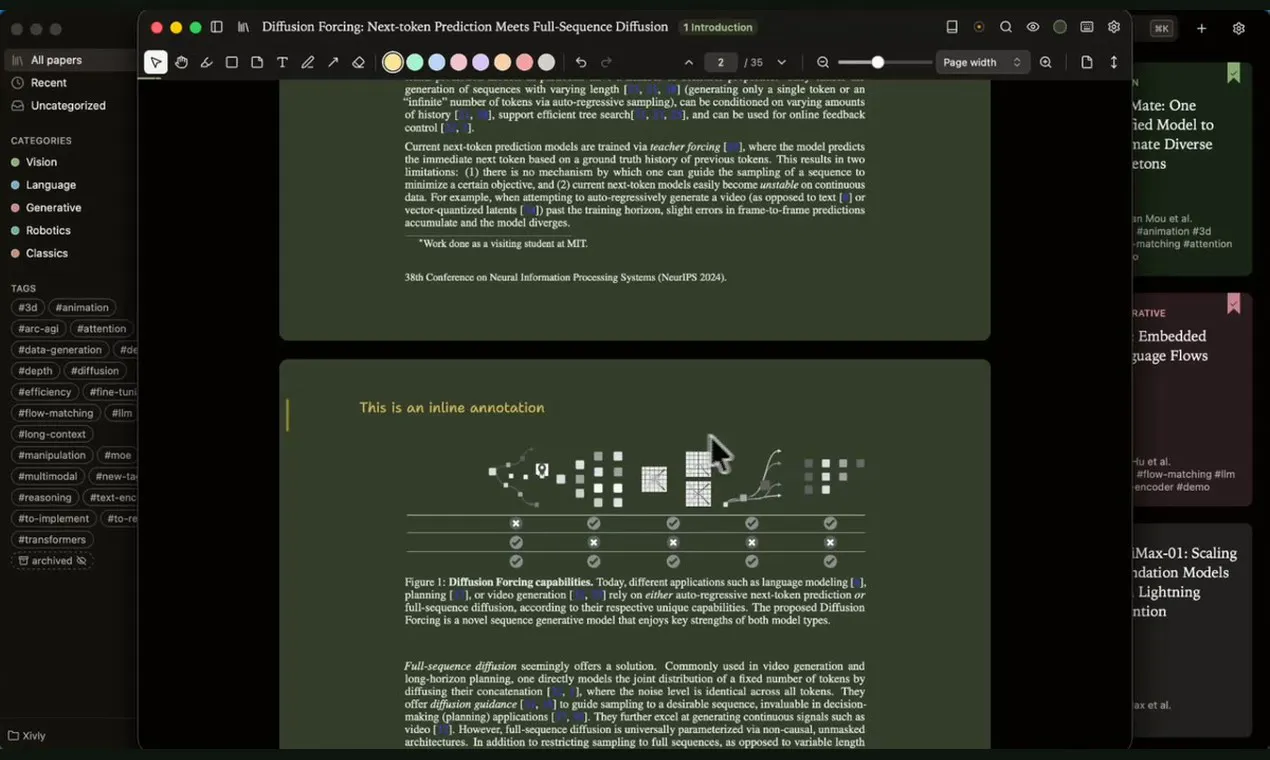Choose the green highlight color
The width and height of the screenshot is (1270, 760).
(x=415, y=62)
